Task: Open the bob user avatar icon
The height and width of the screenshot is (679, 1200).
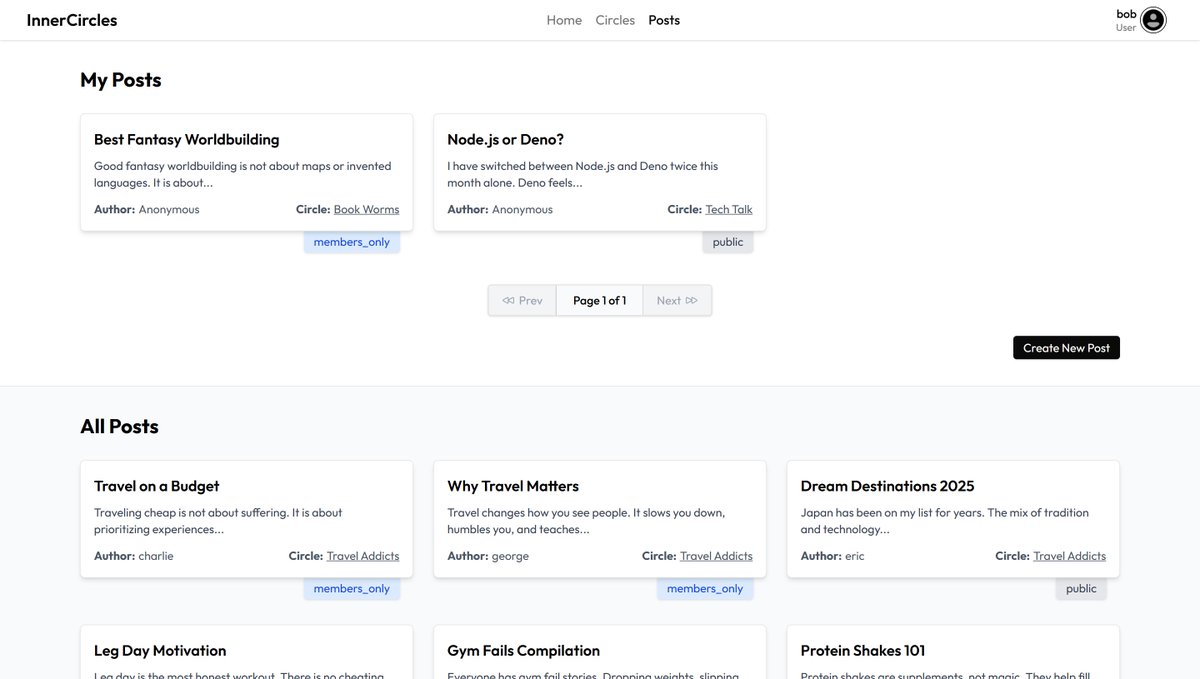Action: 1153,20
